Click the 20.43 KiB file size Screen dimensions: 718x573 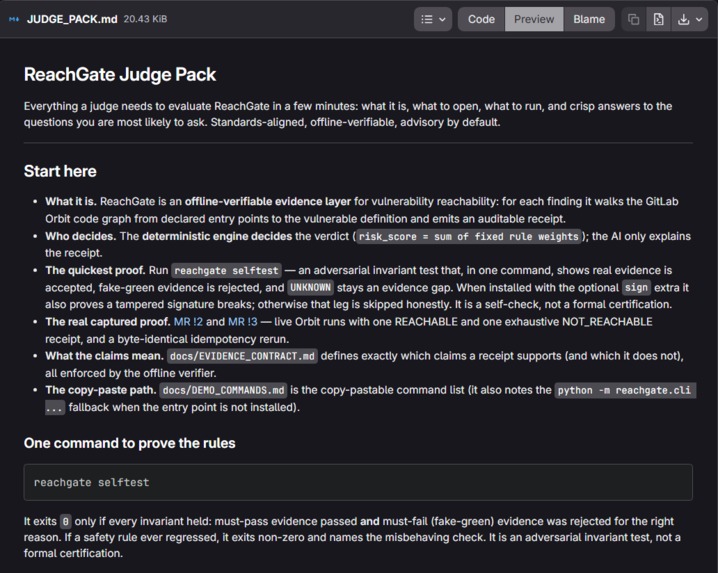(x=145, y=19)
